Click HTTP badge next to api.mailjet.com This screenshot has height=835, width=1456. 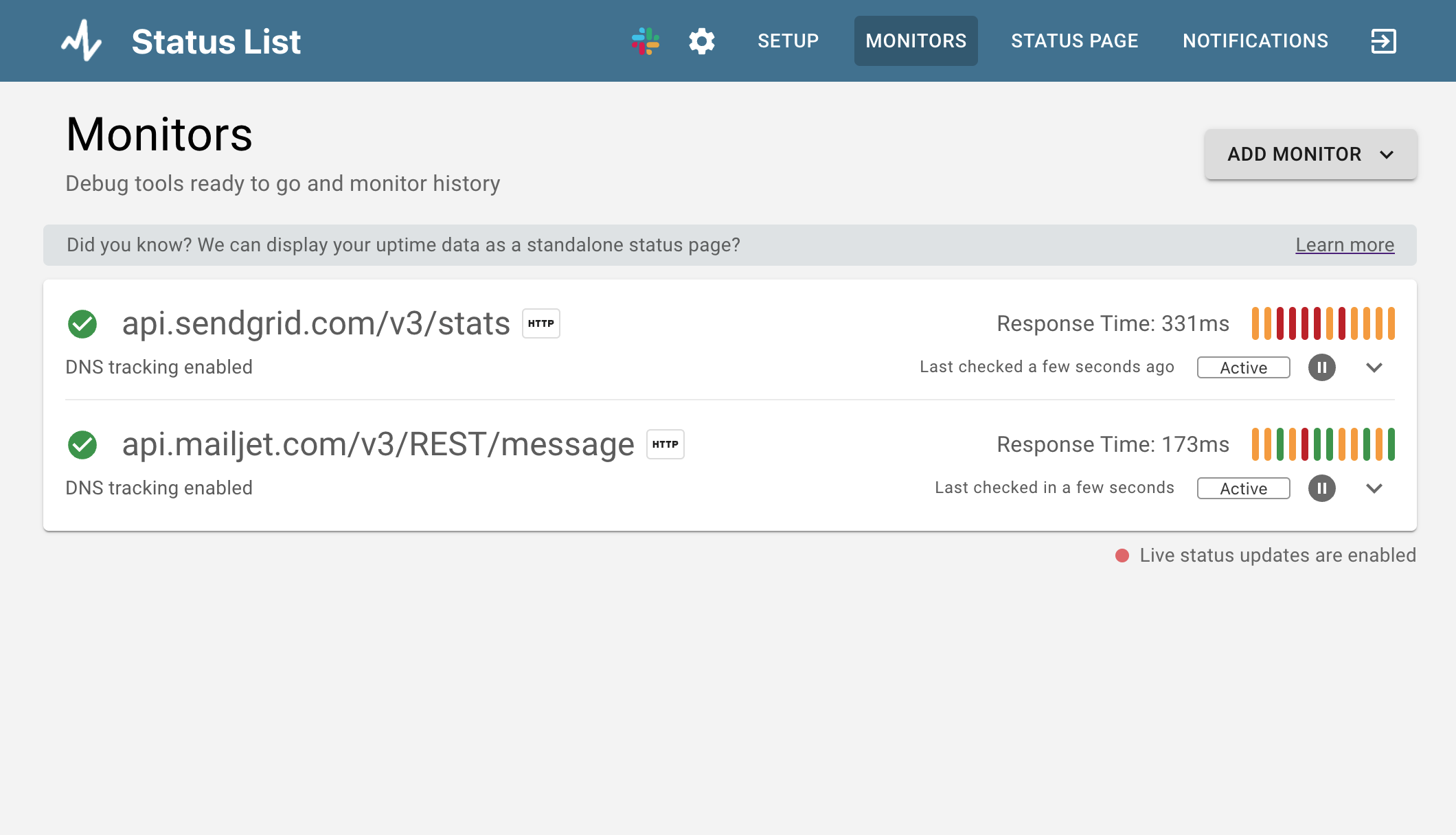point(666,444)
